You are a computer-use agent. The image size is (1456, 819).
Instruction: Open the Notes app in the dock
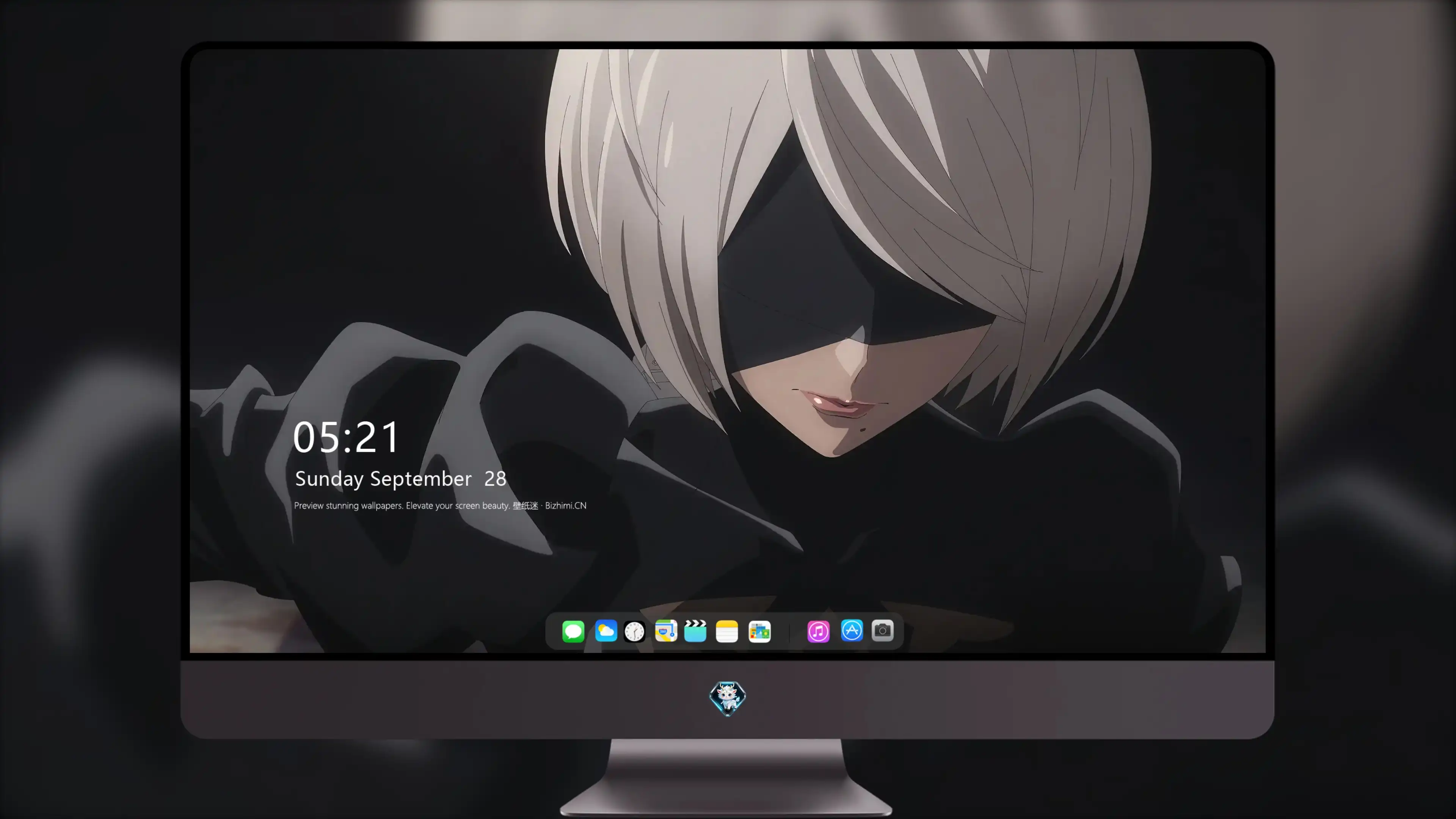[727, 631]
